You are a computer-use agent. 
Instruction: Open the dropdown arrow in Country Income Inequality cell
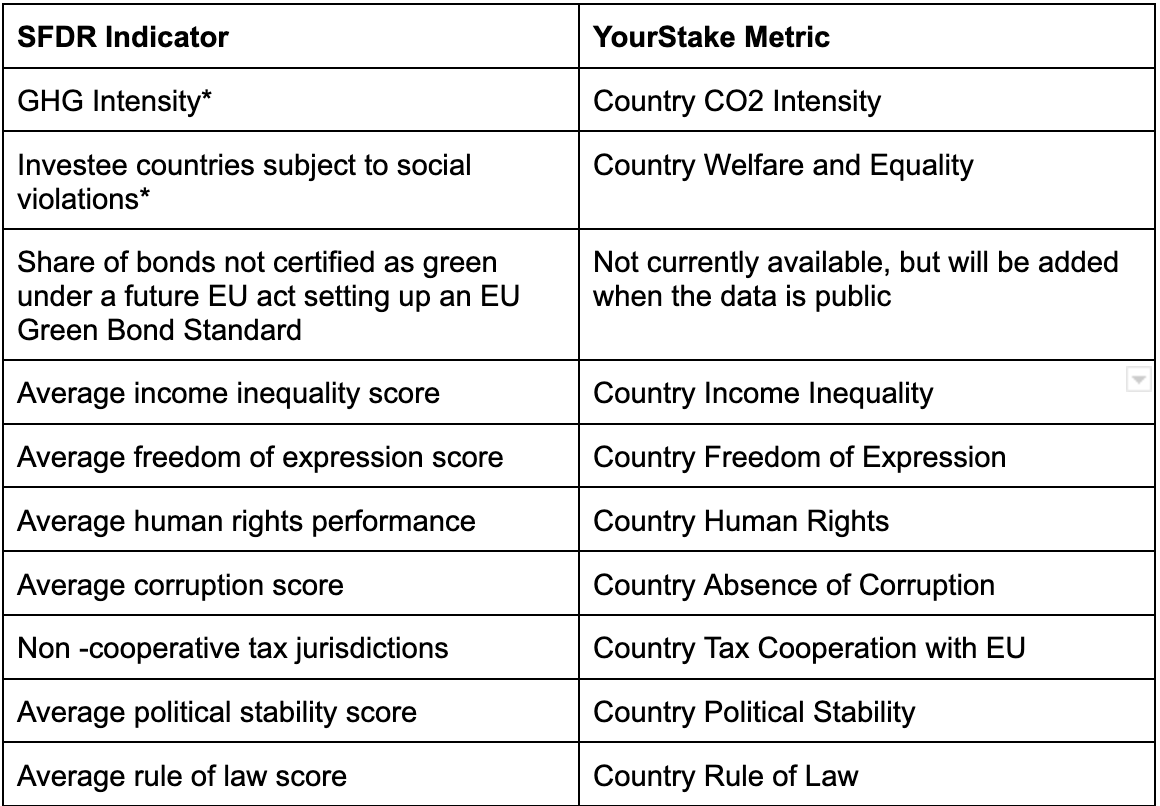1139,380
